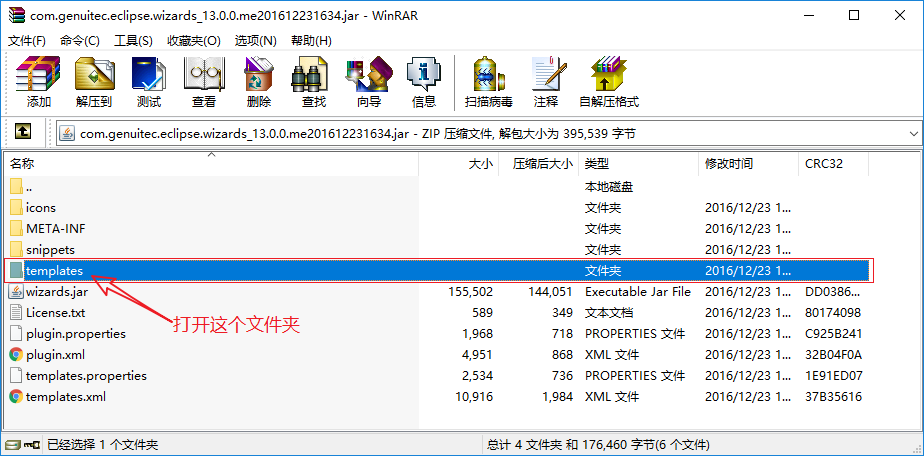Select the plugin.properties file name
The height and width of the screenshot is (456, 924).
click(x=76, y=333)
